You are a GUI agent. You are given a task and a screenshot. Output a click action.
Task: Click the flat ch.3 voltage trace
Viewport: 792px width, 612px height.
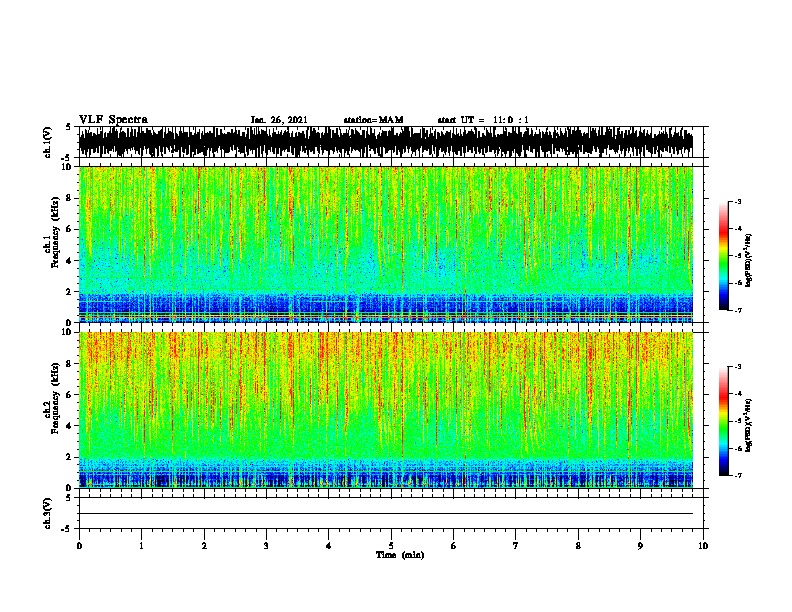pos(386,514)
